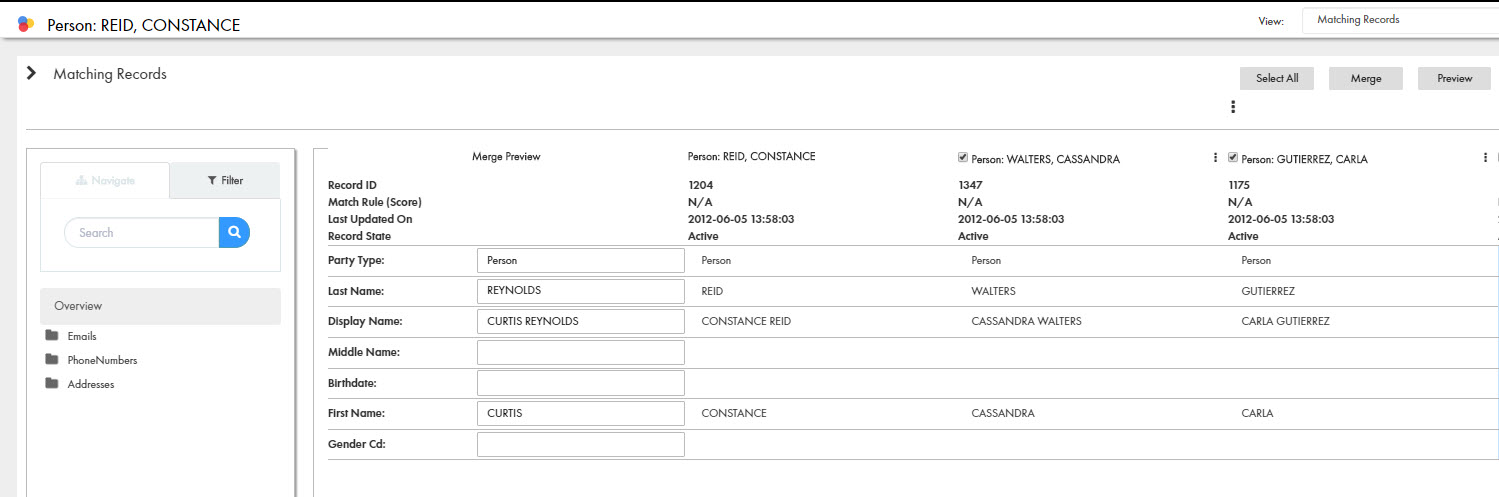The image size is (1499, 497).
Task: Collapse the Matching Records section chevron
Action: [31, 73]
